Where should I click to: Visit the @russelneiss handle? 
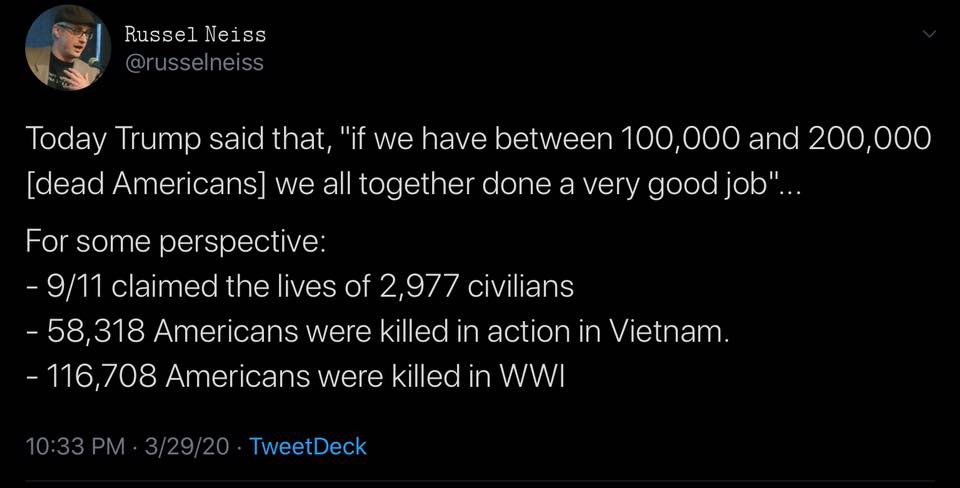(194, 63)
